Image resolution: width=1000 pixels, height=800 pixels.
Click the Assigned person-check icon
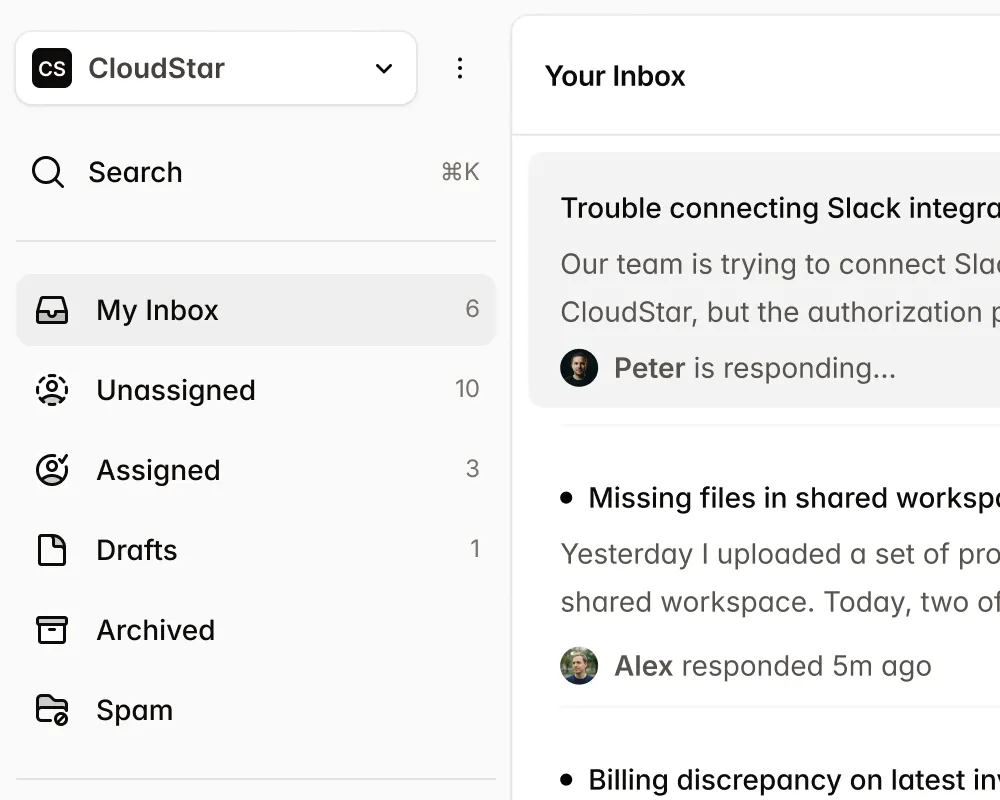(52, 470)
